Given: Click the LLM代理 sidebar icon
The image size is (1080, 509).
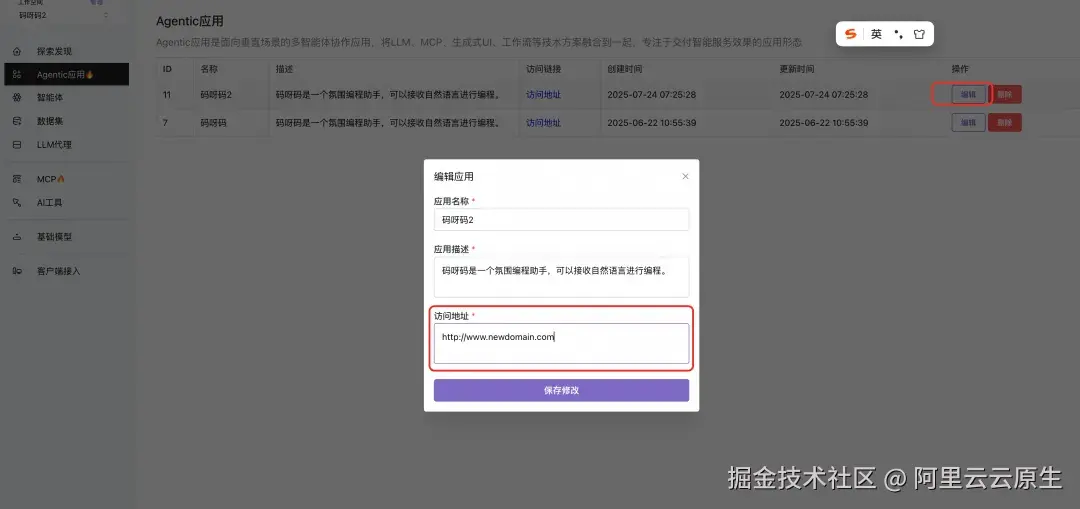Looking at the screenshot, I should (x=17, y=145).
